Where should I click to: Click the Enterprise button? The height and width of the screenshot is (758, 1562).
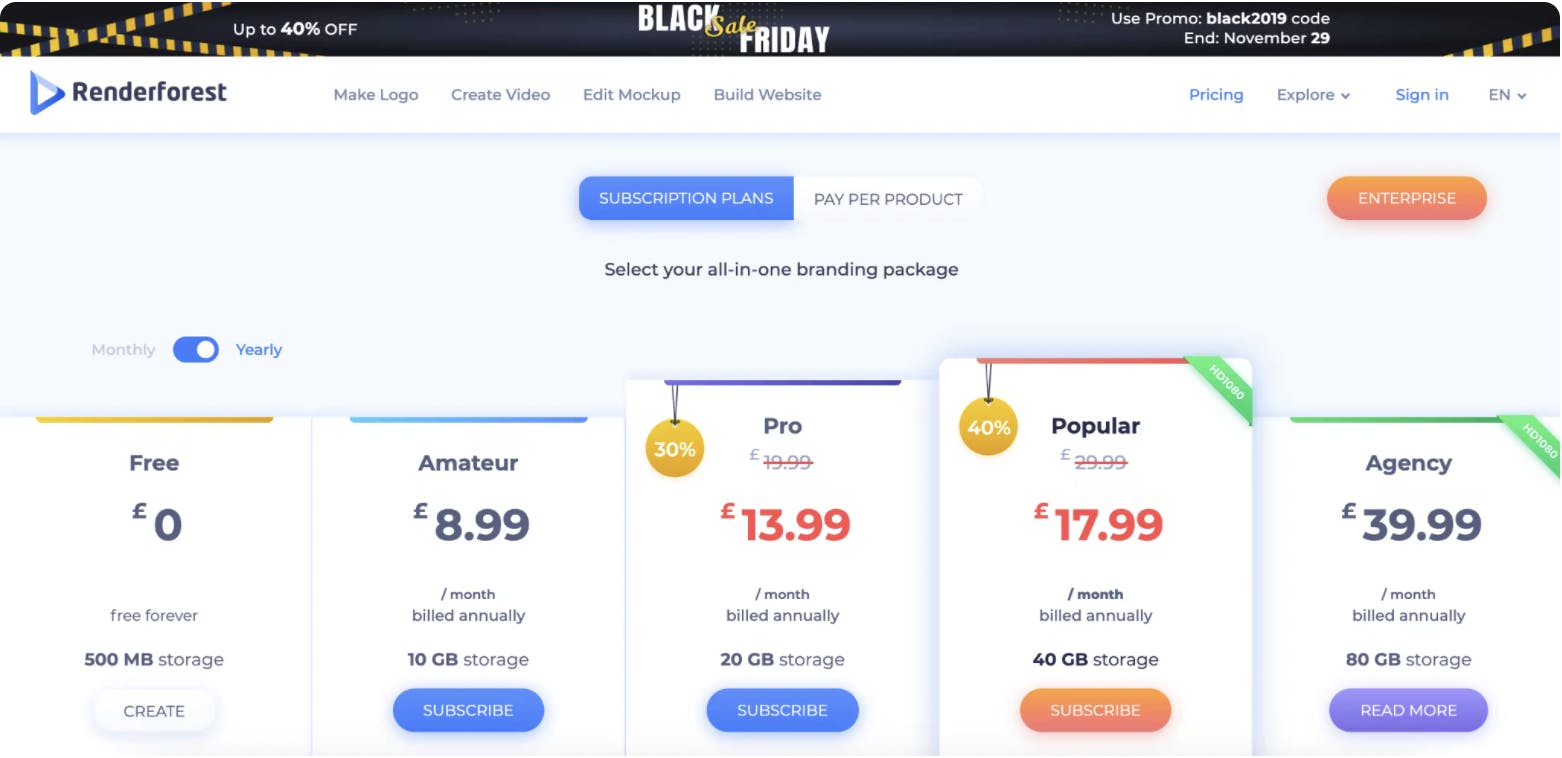coord(1406,198)
